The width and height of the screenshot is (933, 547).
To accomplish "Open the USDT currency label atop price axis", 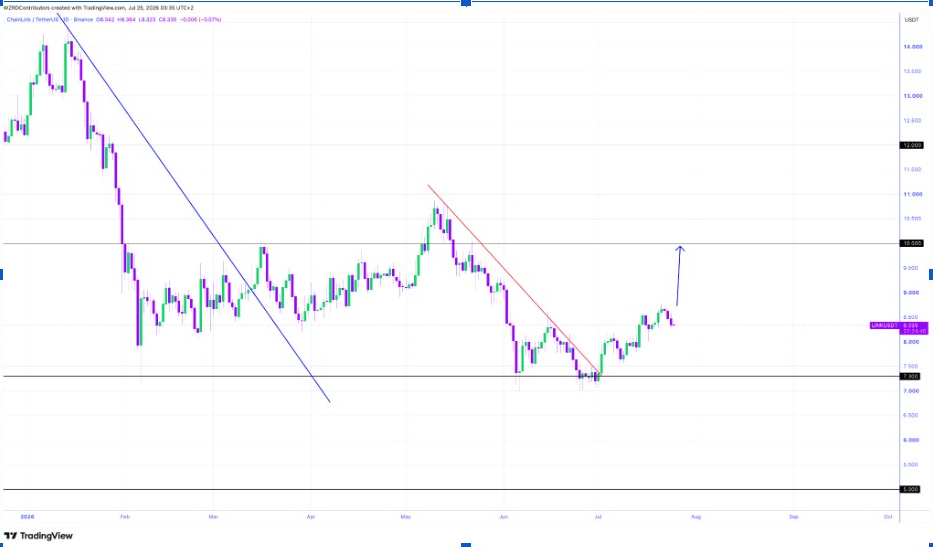I will click(911, 20).
